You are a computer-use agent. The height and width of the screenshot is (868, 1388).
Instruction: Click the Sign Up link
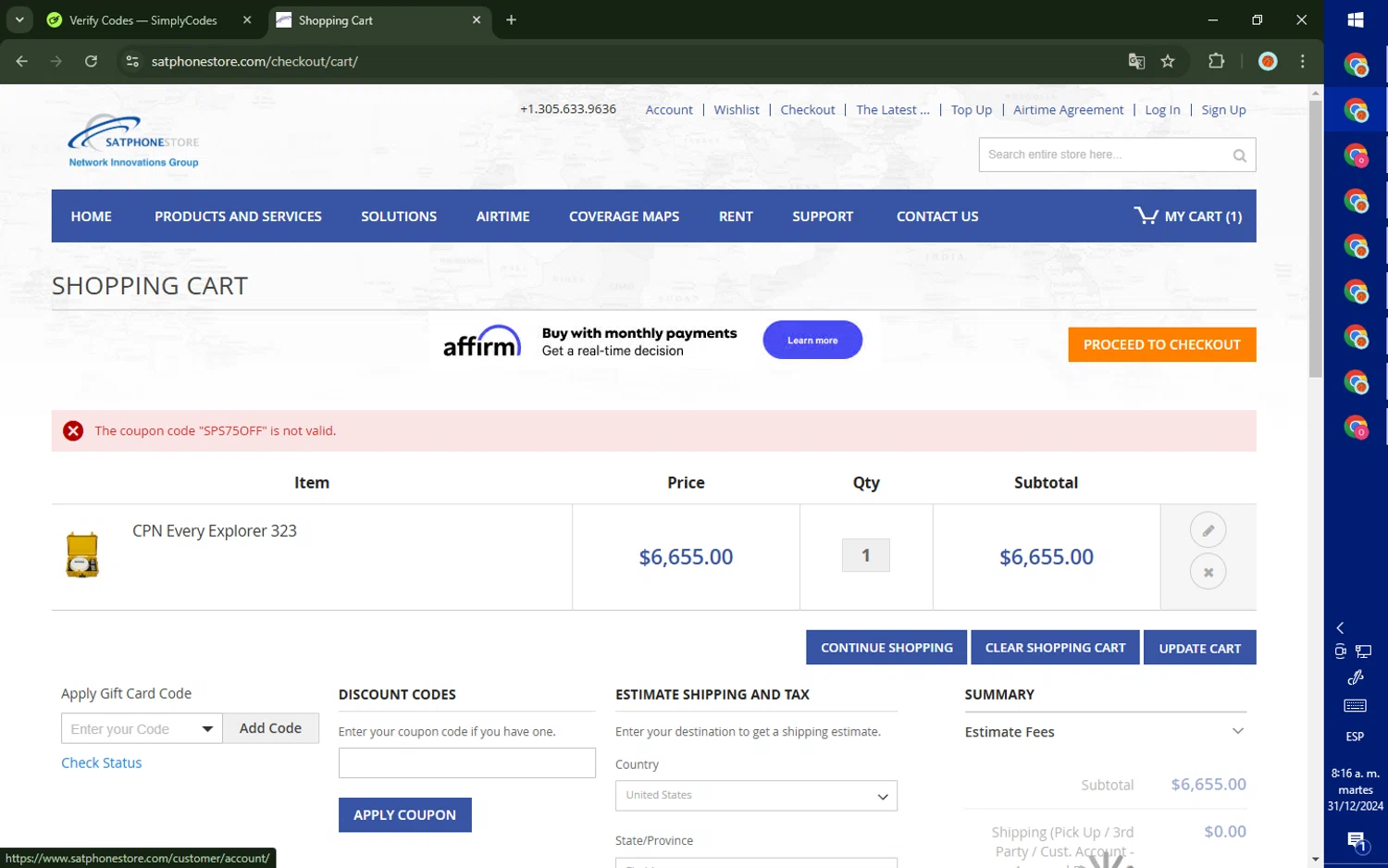click(x=1223, y=109)
